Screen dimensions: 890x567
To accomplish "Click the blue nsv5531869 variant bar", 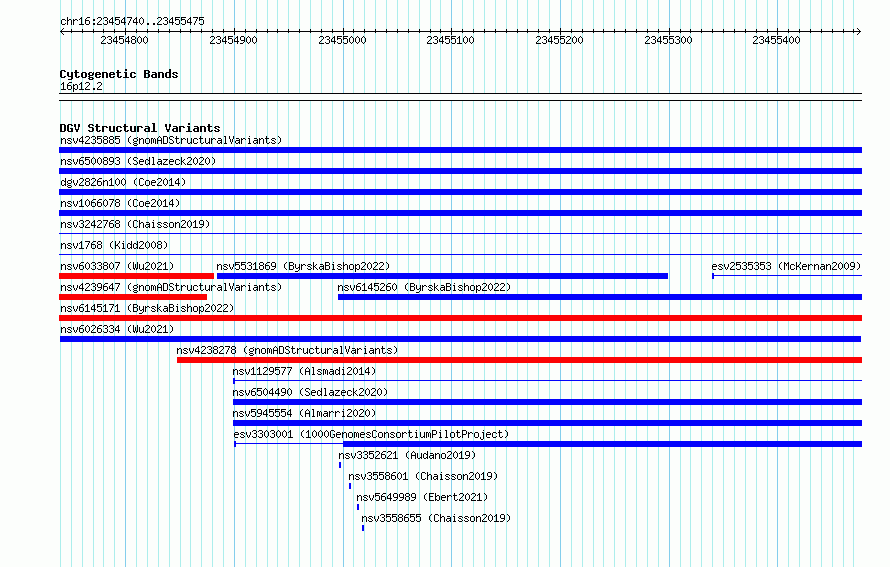I will 442,276.
